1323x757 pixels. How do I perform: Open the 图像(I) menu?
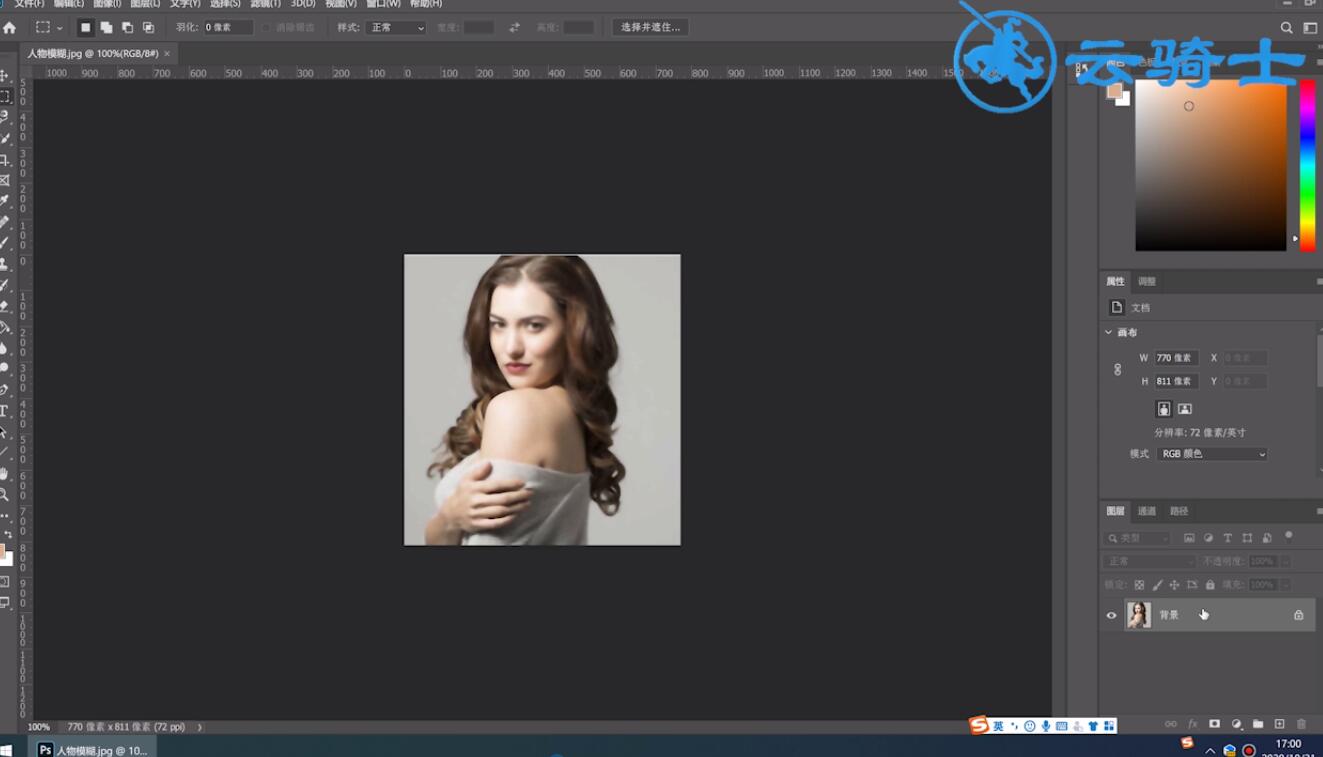[x=107, y=4]
